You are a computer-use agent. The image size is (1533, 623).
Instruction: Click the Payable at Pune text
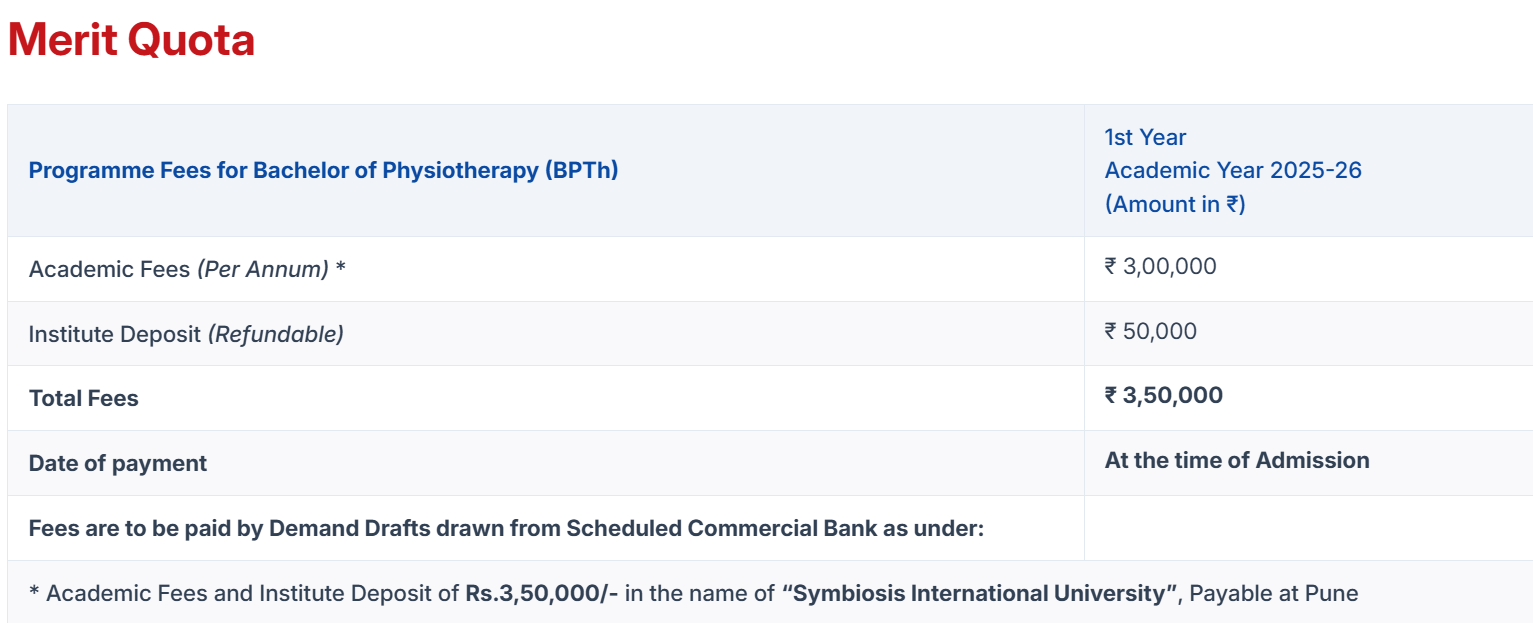[1273, 593]
